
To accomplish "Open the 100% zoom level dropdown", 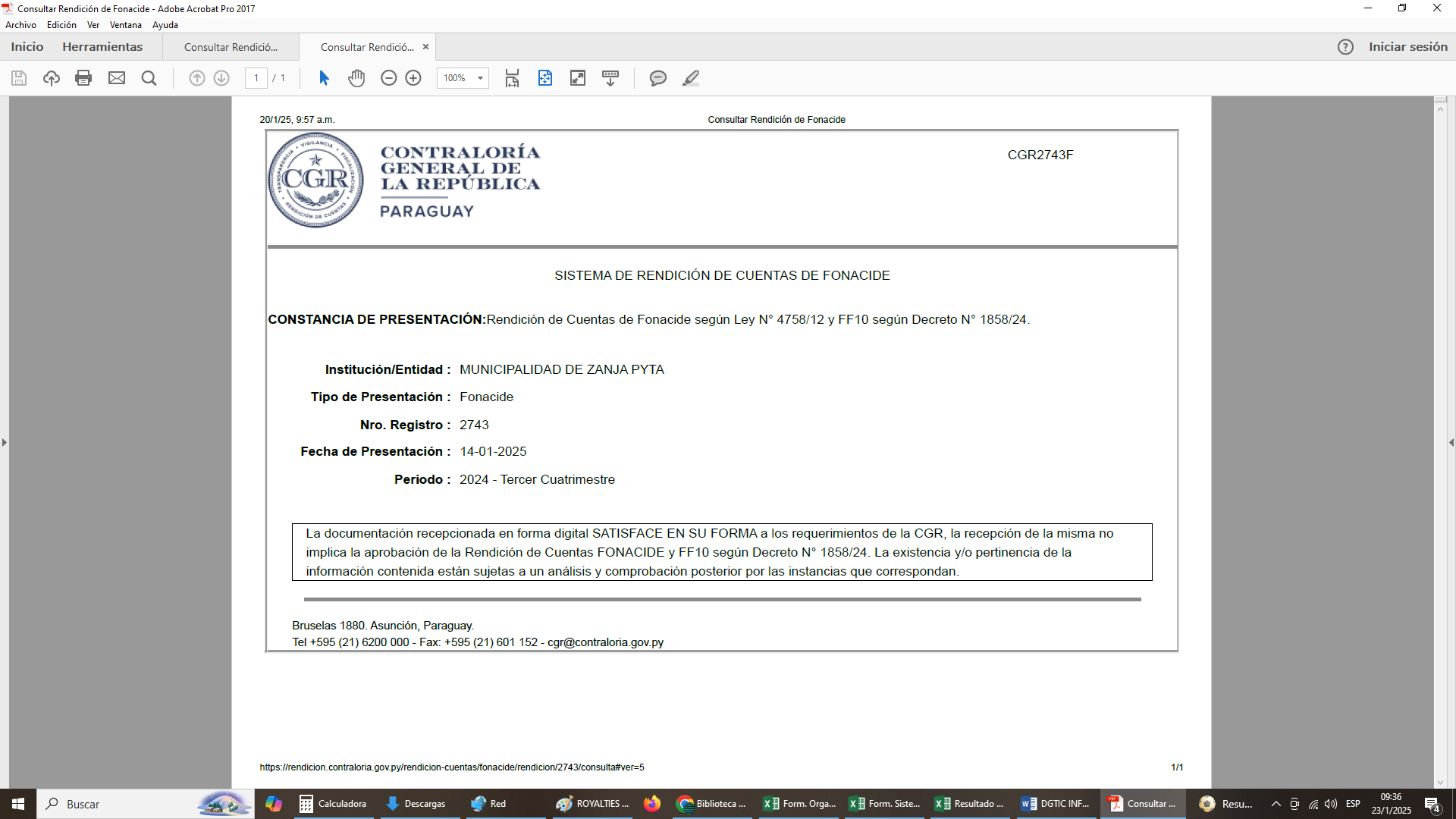I will [480, 78].
